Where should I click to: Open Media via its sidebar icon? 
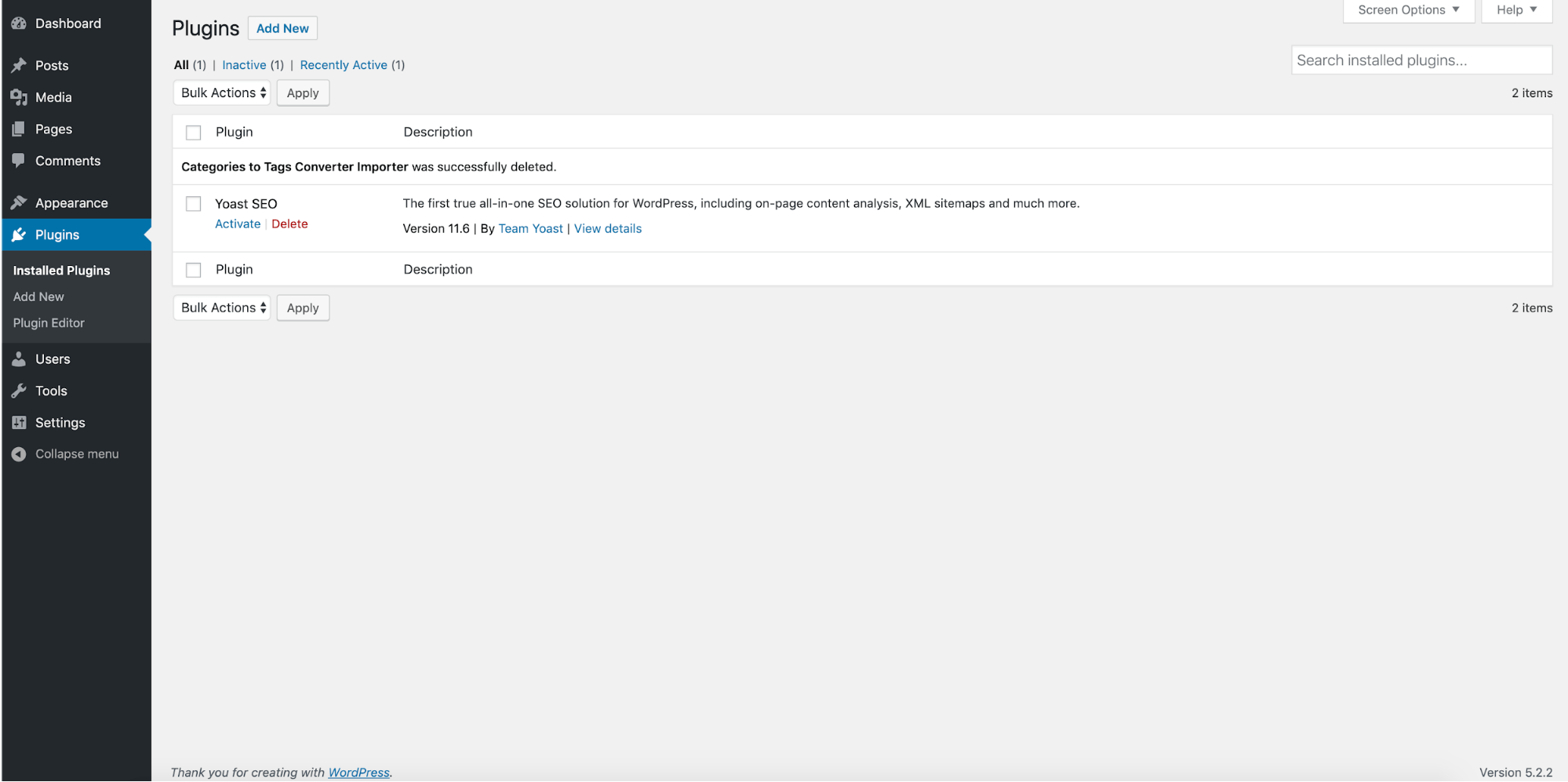pyautogui.click(x=19, y=97)
